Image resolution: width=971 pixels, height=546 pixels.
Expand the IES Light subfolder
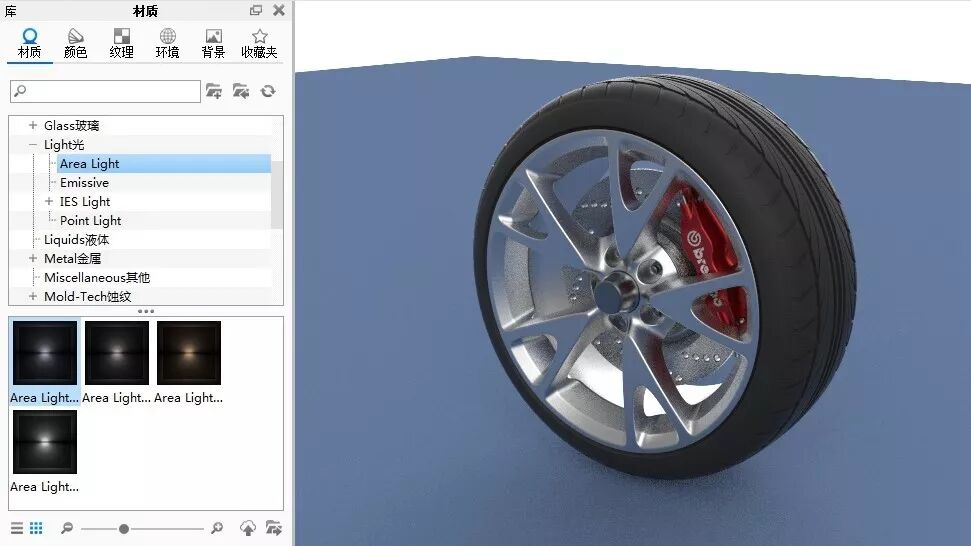coord(49,201)
